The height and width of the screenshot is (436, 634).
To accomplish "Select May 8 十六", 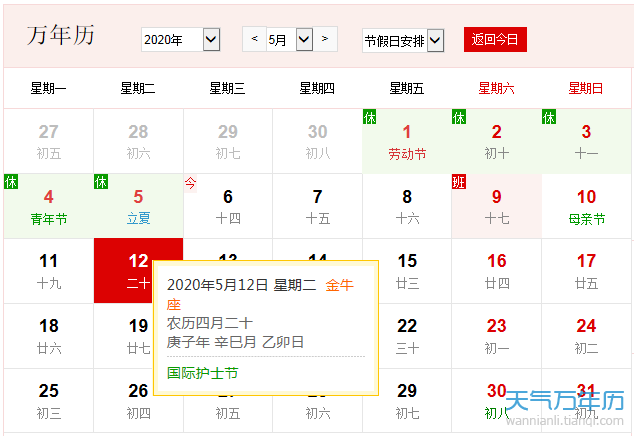I will coord(407,206).
